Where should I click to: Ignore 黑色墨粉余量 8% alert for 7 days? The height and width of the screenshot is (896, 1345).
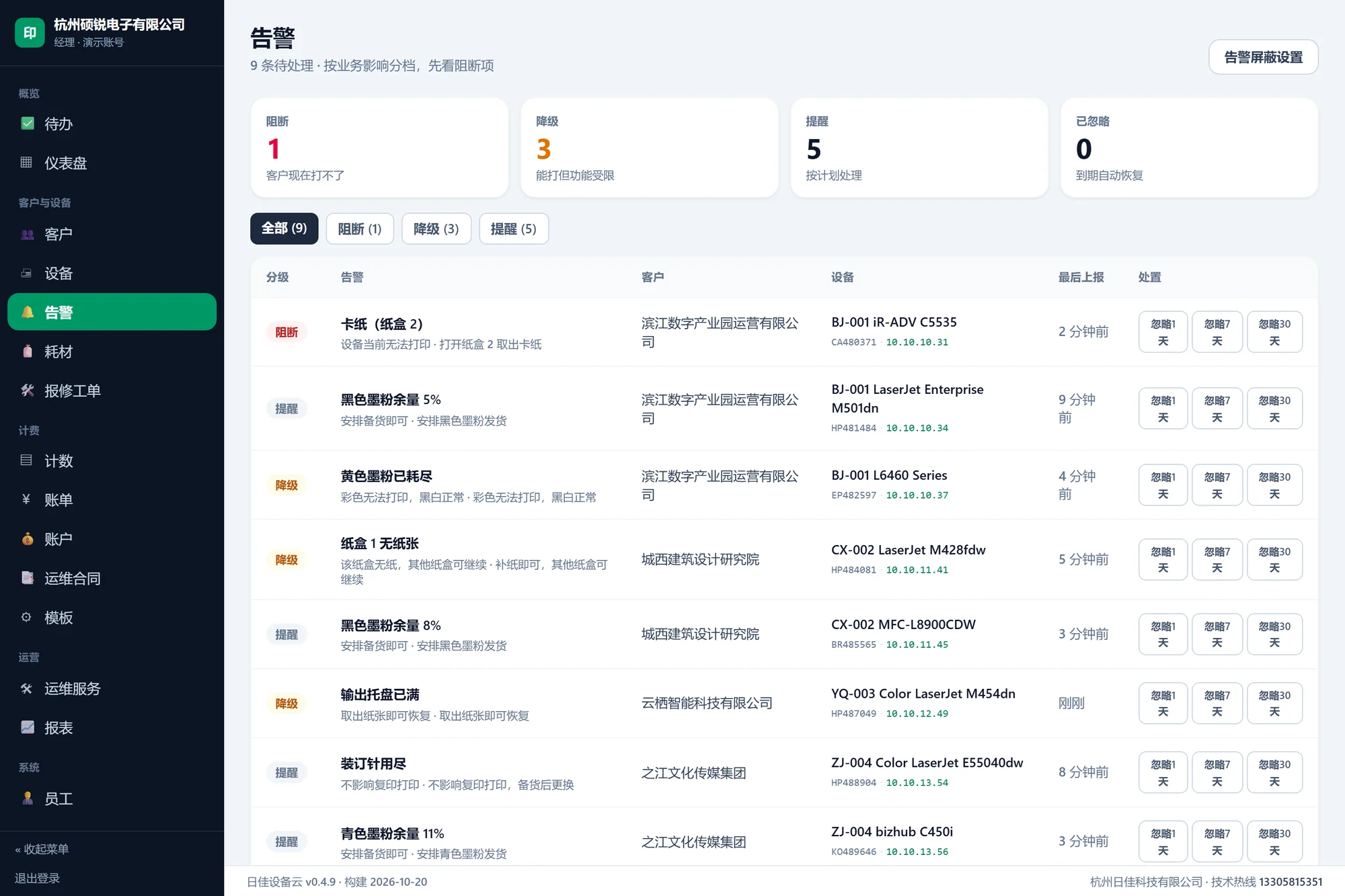click(1217, 634)
